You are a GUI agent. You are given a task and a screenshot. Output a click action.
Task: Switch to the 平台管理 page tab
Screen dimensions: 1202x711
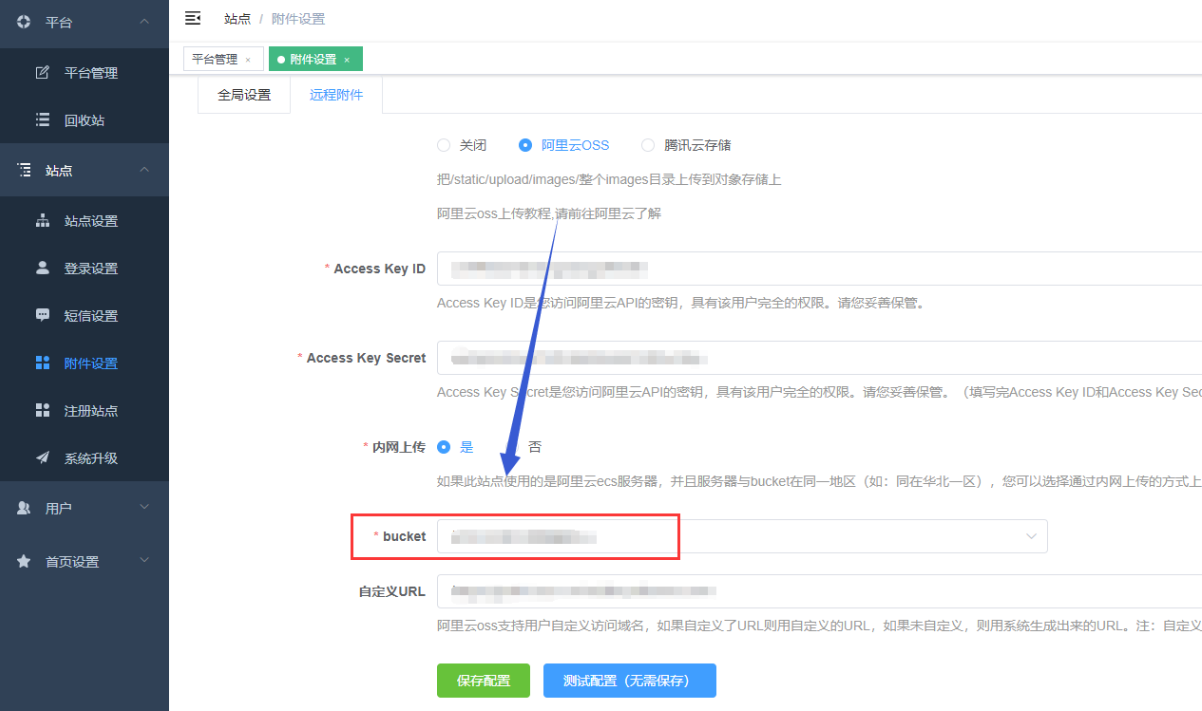[x=214, y=60]
